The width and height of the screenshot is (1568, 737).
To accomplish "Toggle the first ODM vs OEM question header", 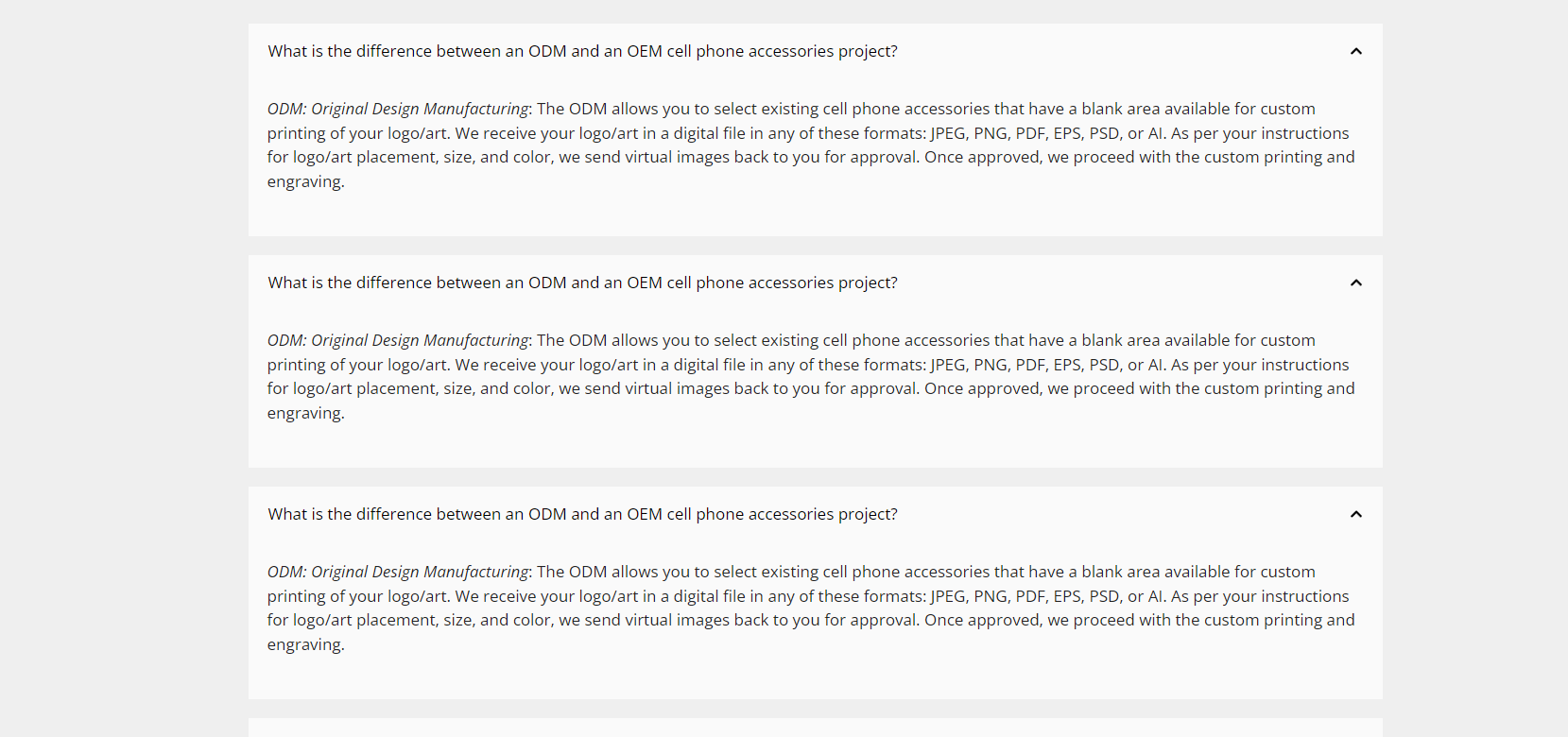I will point(815,51).
